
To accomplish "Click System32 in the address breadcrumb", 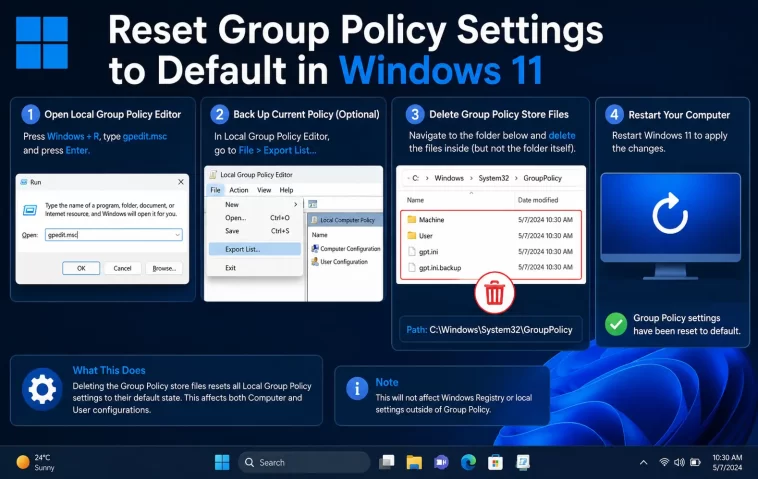I will tap(494, 178).
